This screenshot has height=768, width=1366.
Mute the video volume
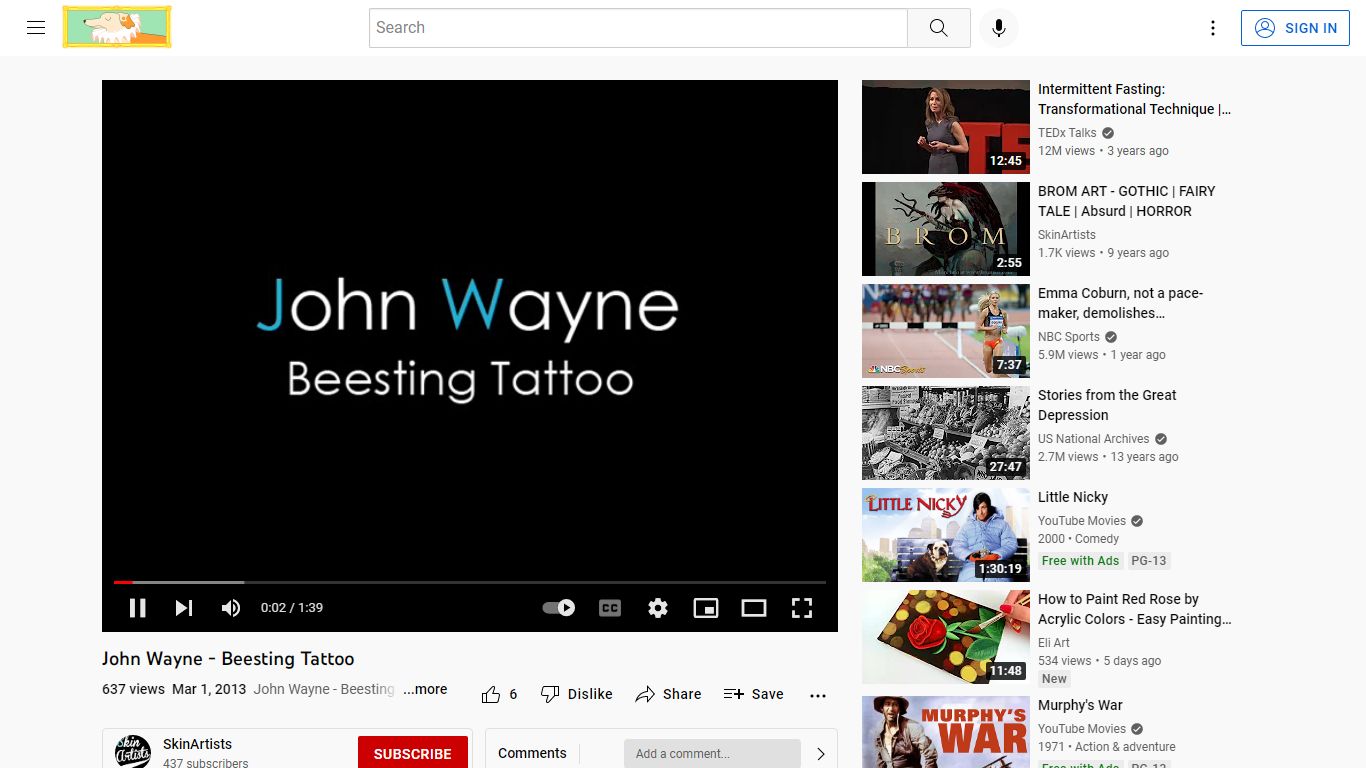coord(231,608)
